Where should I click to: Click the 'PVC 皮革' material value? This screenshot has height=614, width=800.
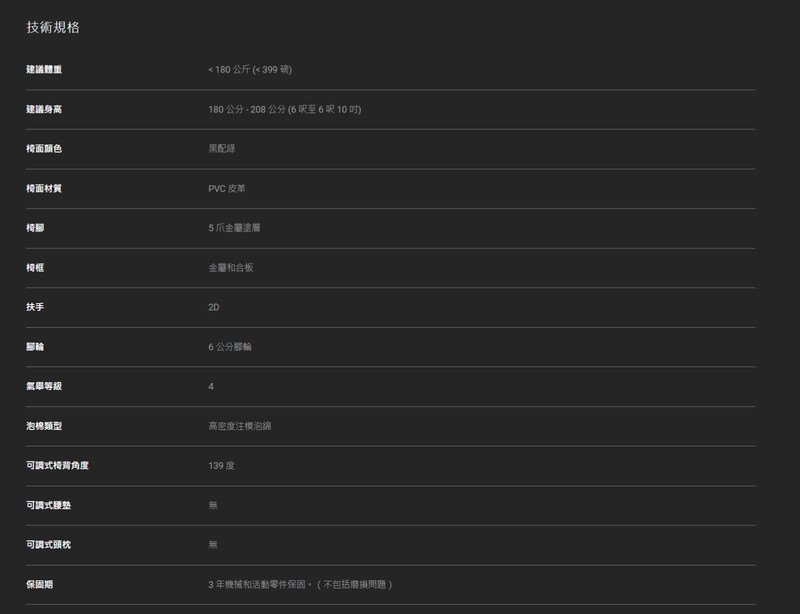pyautogui.click(x=227, y=188)
